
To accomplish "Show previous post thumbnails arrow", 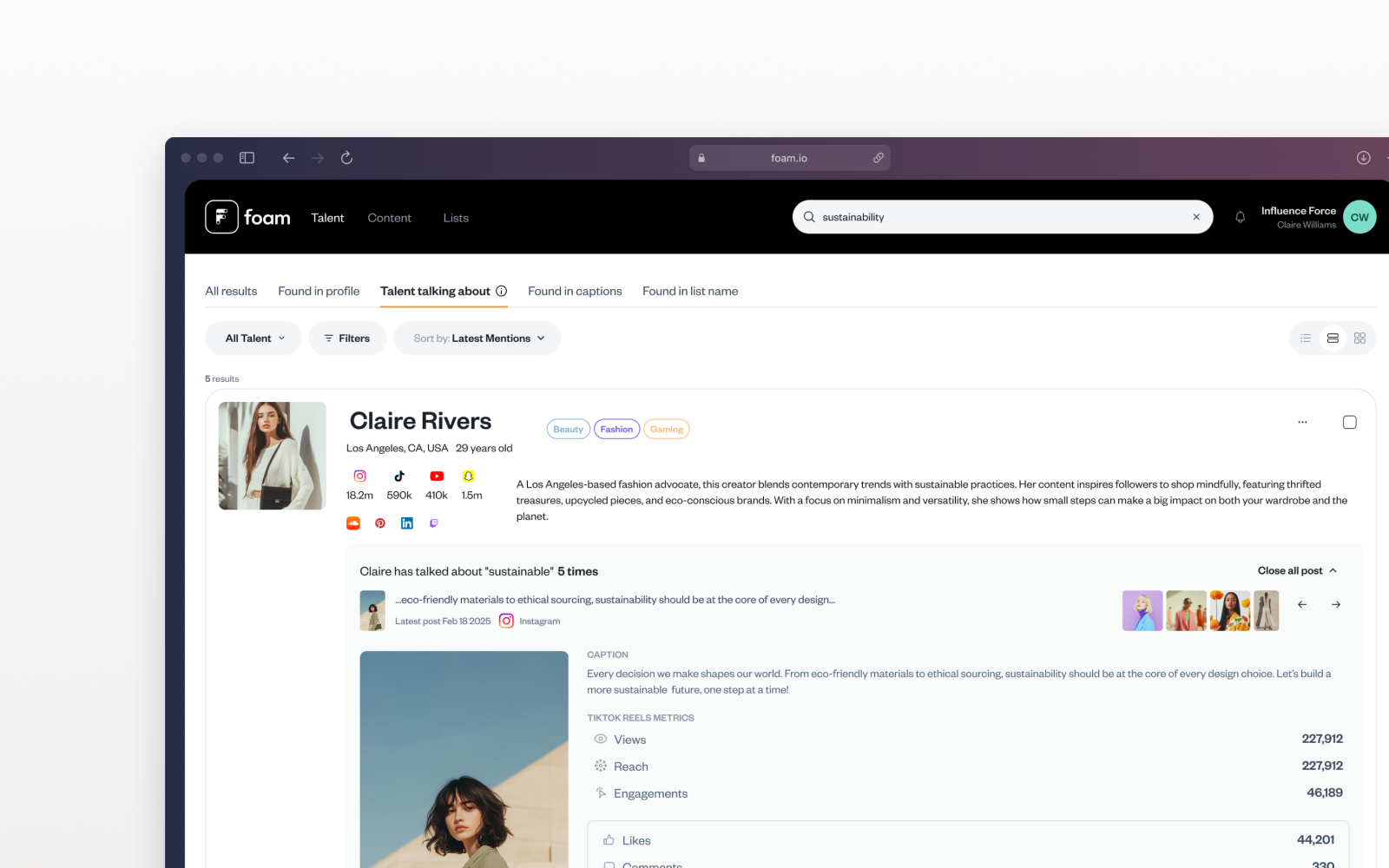I will pos(1302,604).
